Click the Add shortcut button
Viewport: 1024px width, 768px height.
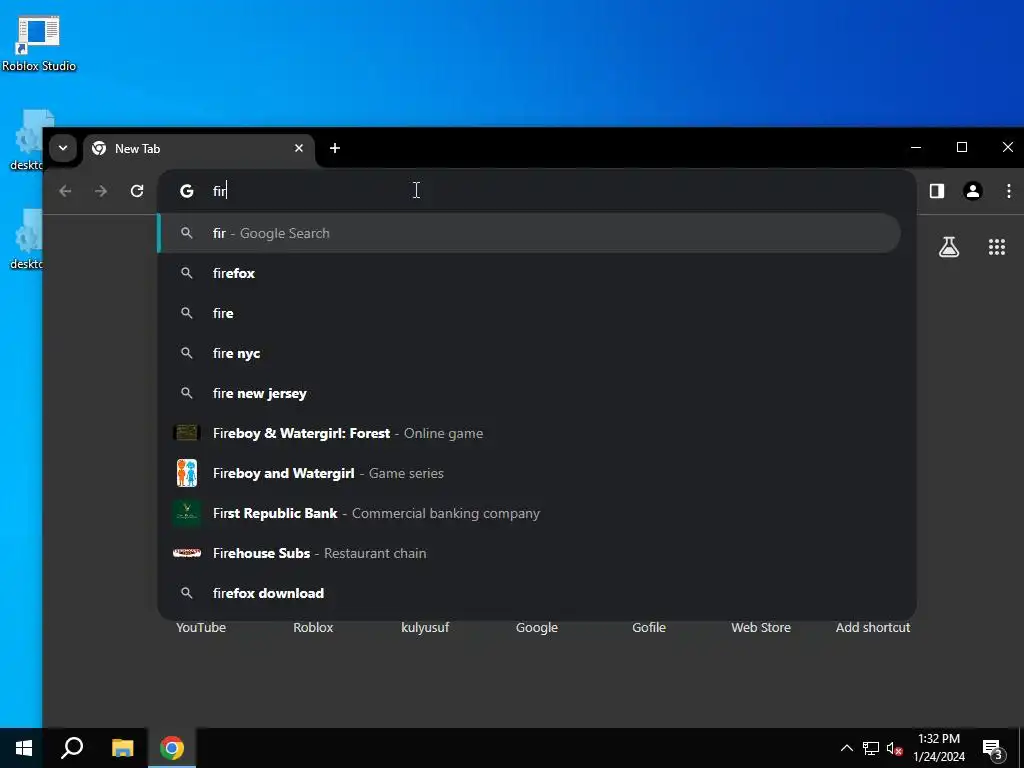[873, 628]
